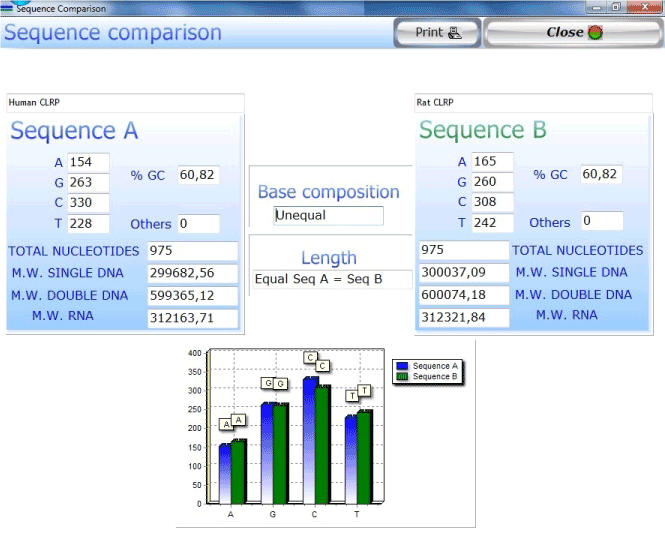Click Sequence B adenine count 165
This screenshot has width=665, height=534.
492,162
